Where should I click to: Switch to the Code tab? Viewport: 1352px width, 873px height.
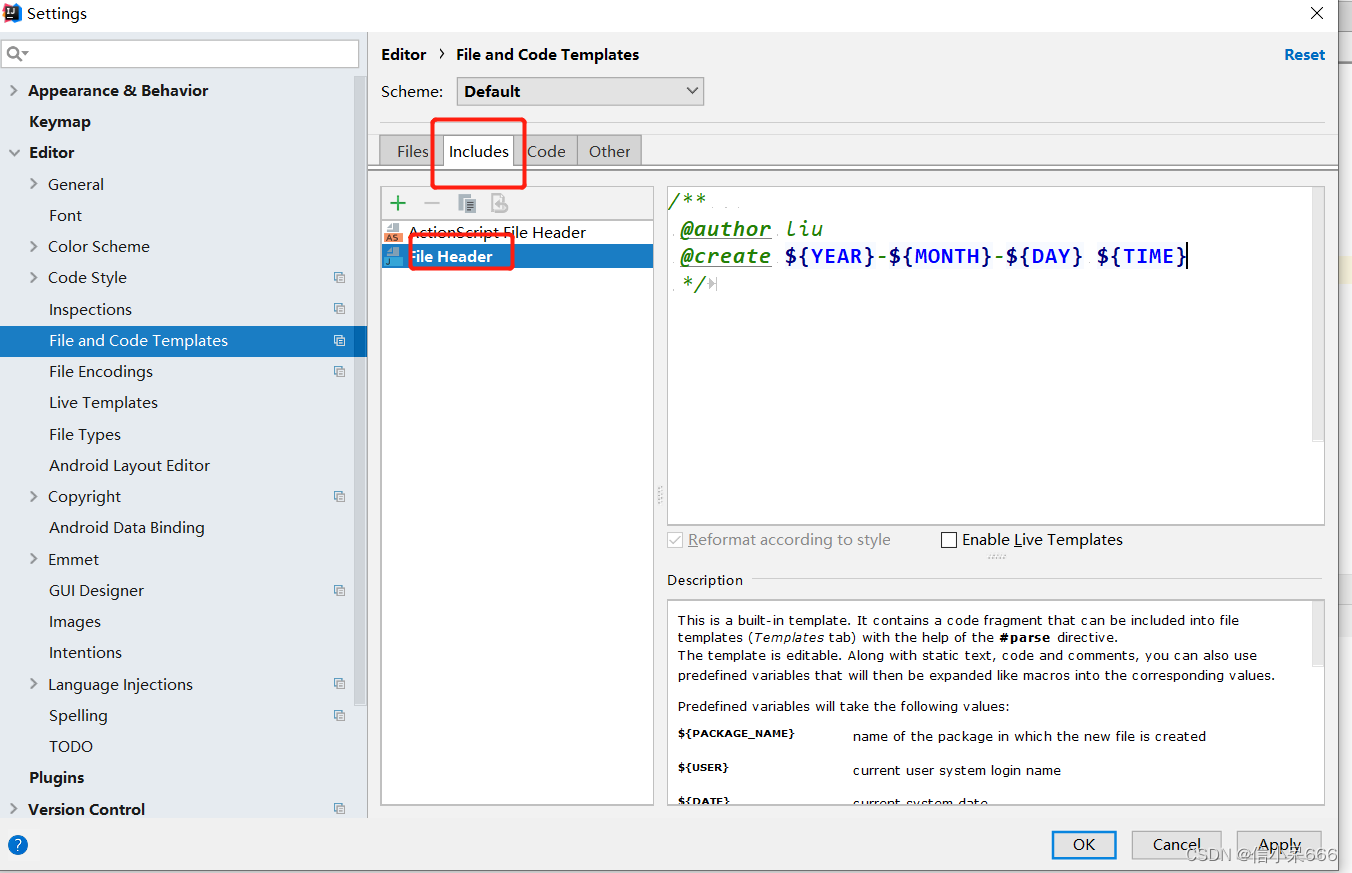pos(546,151)
